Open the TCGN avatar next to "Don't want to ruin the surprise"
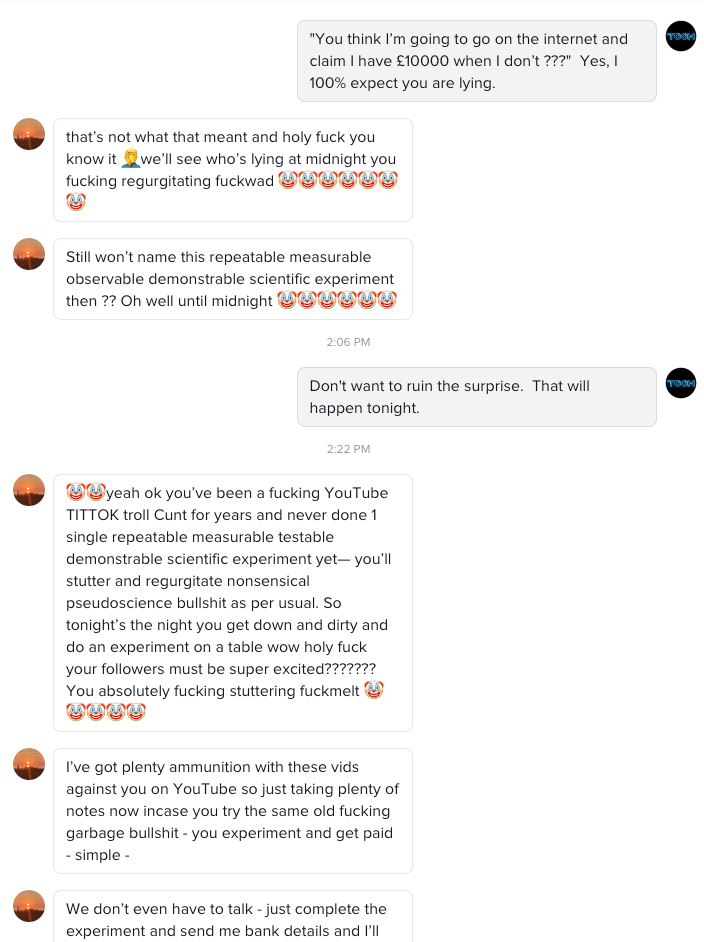This screenshot has height=942, width=704. pyautogui.click(x=681, y=383)
